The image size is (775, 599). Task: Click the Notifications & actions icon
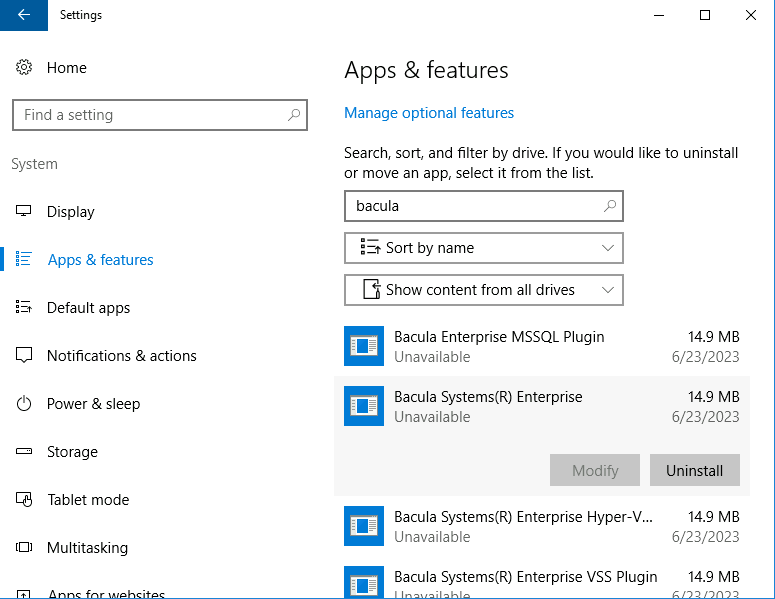tap(24, 356)
